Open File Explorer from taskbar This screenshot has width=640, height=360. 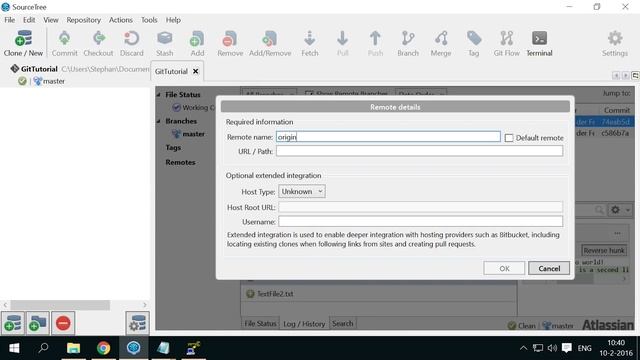(73, 348)
